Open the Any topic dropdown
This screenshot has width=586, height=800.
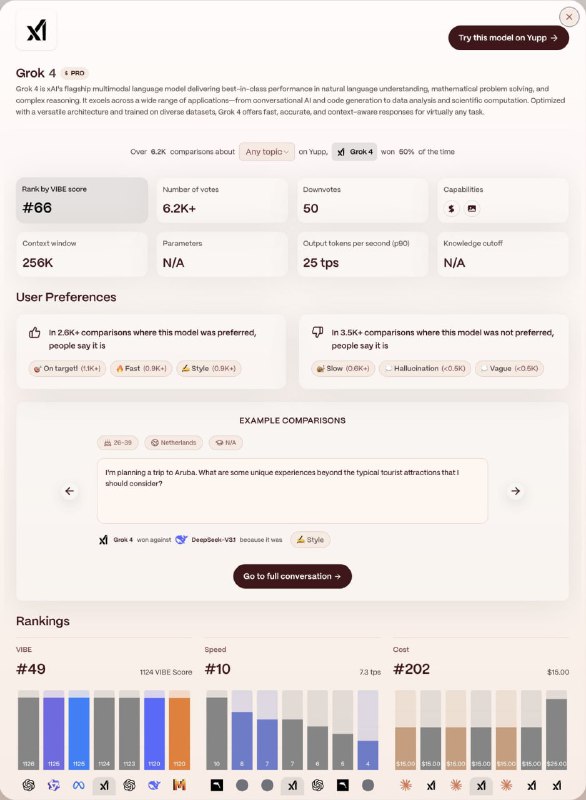[267, 152]
